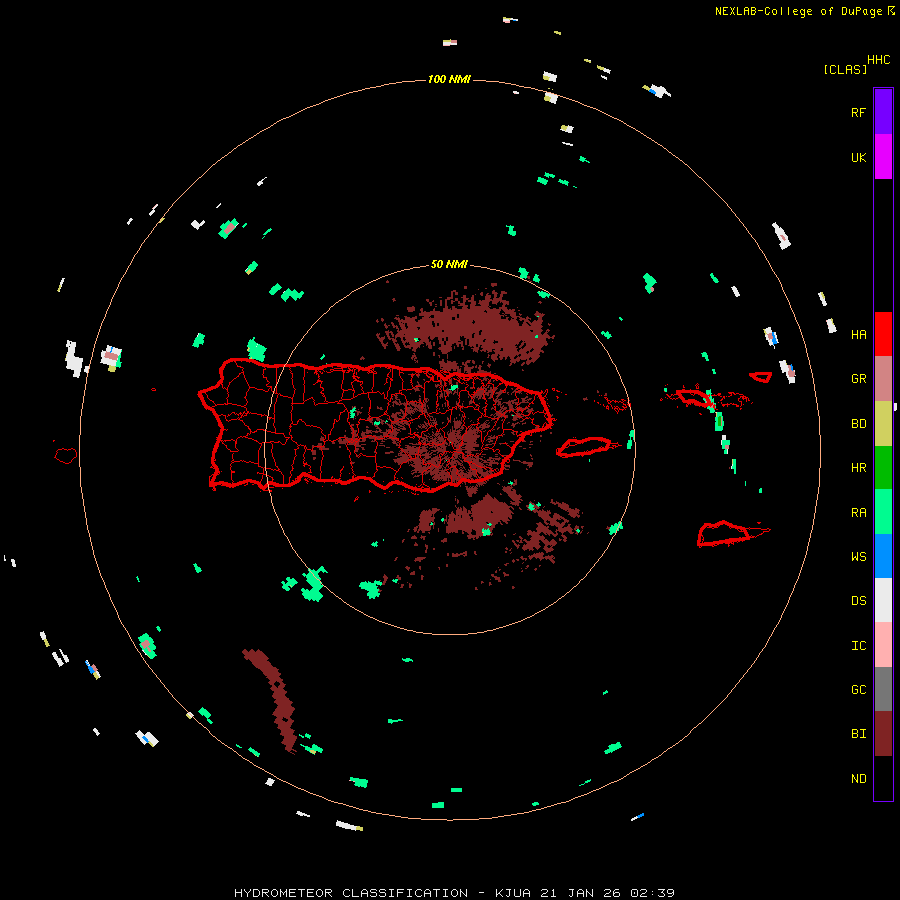The width and height of the screenshot is (900, 900).
Task: Click the GC gray legend swatch
Action: click(883, 689)
